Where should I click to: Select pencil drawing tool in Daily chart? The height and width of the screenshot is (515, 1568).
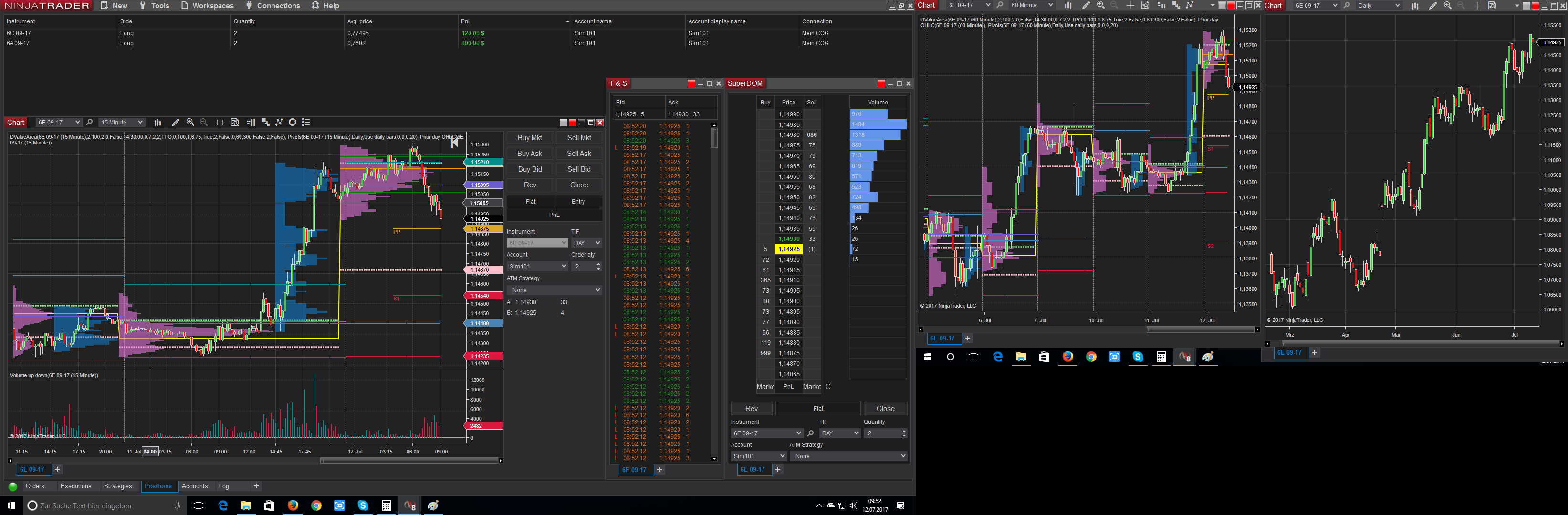pyautogui.click(x=1432, y=5)
